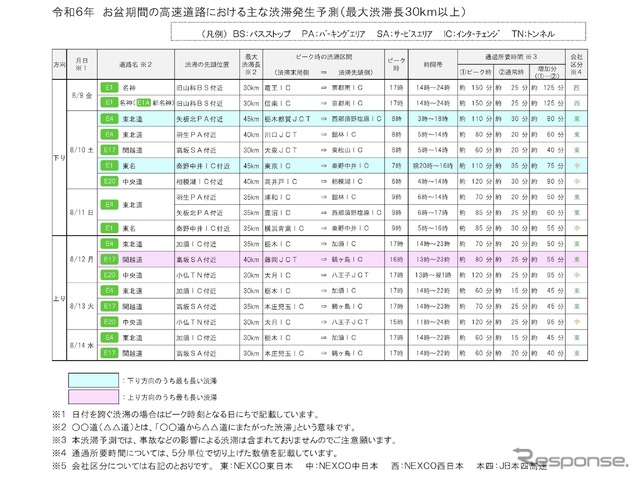Select the E20 badge for 8/12 中央道
This screenshot has height=480, width=640.
point(109,275)
